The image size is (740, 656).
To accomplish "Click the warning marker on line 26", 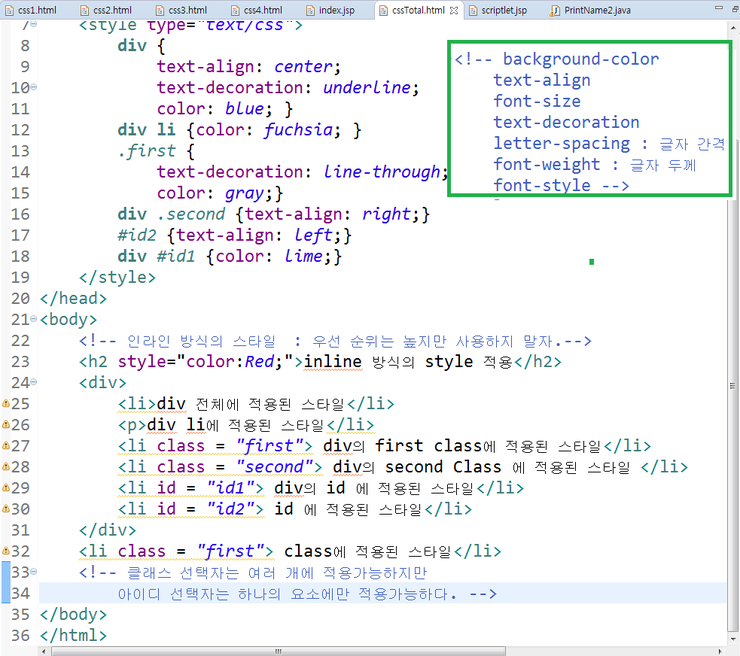I will tap(6, 425).
